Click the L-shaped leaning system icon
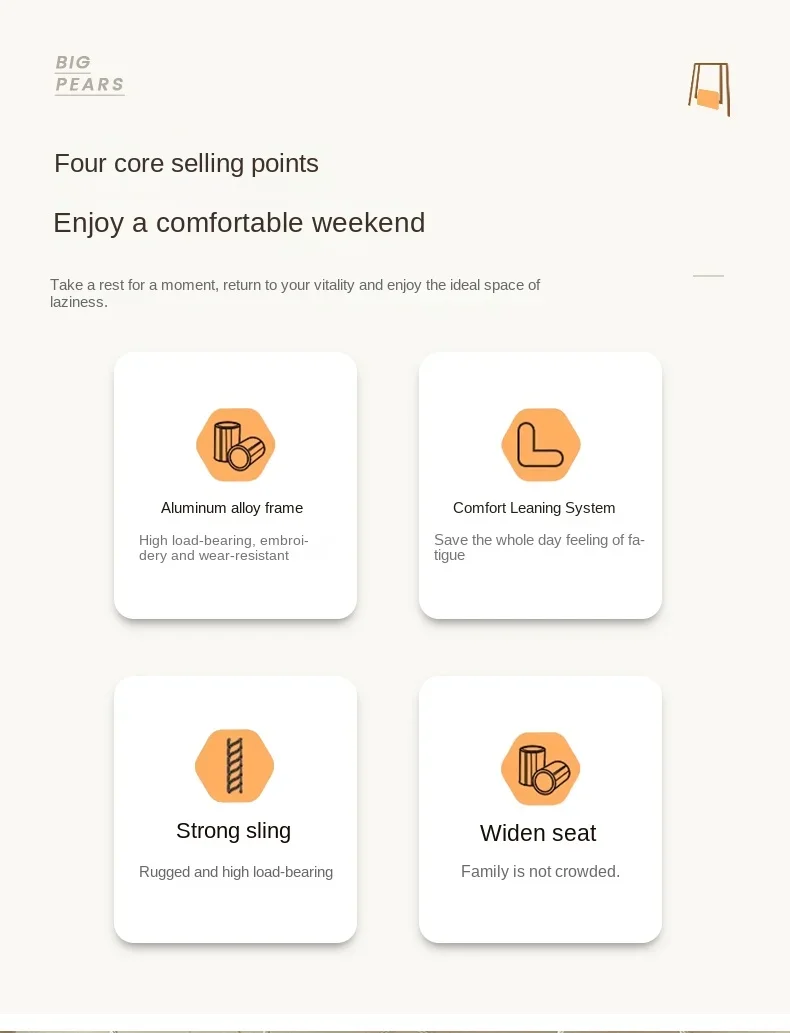This screenshot has width=790, height=1033. click(541, 445)
